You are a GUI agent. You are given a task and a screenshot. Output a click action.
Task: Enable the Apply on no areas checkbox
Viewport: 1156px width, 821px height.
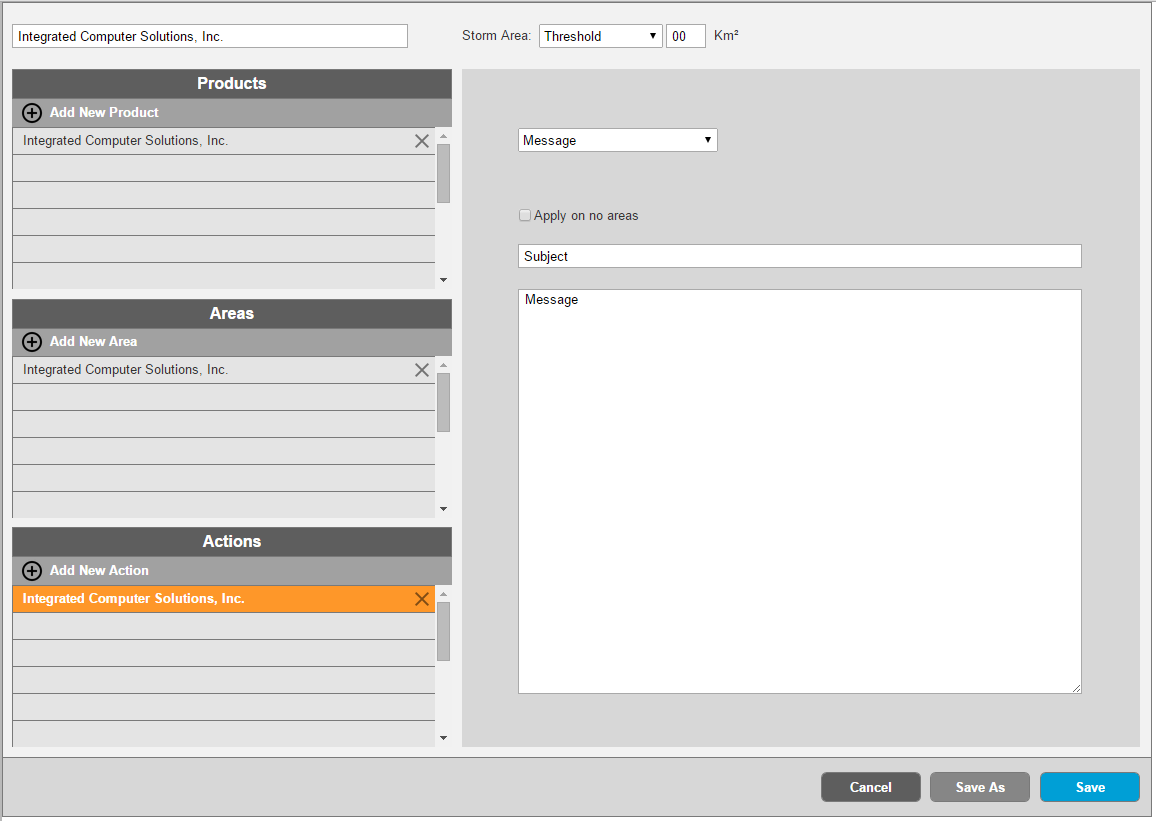coord(525,215)
